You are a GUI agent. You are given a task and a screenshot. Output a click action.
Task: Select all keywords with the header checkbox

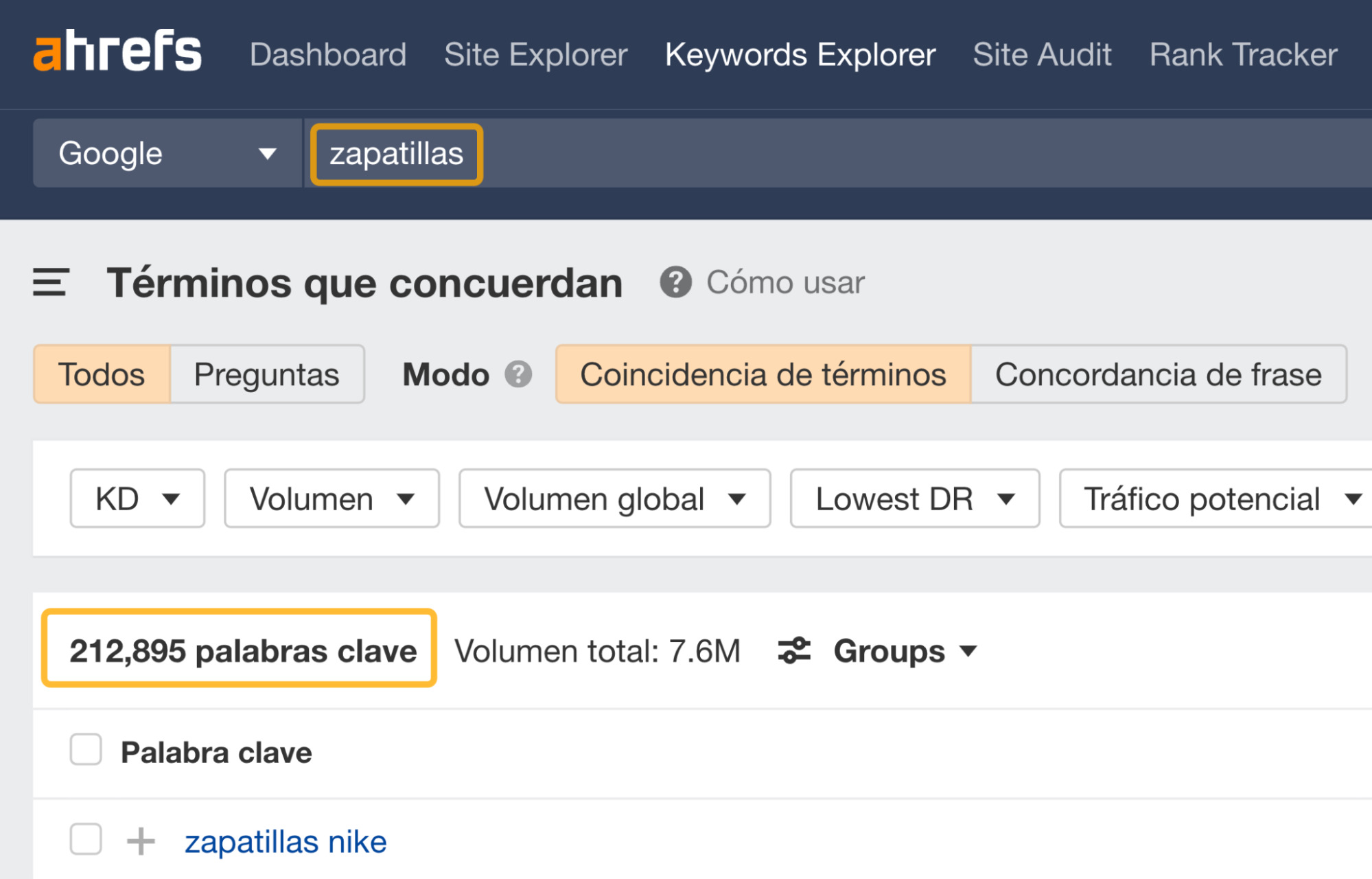click(84, 751)
